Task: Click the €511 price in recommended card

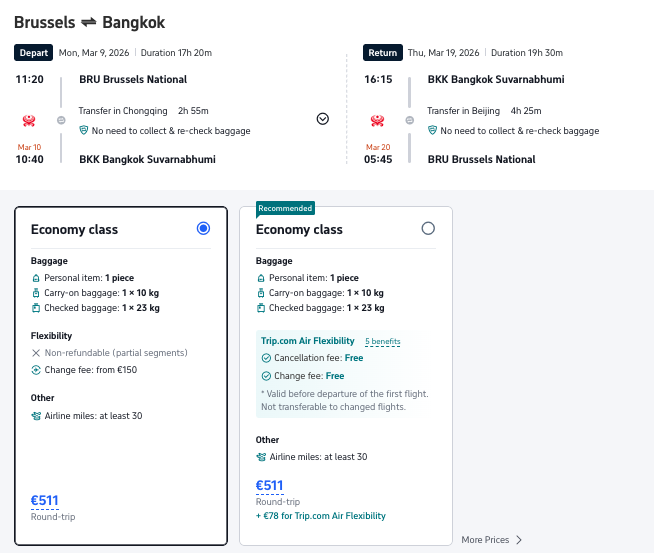Action: coord(270,486)
